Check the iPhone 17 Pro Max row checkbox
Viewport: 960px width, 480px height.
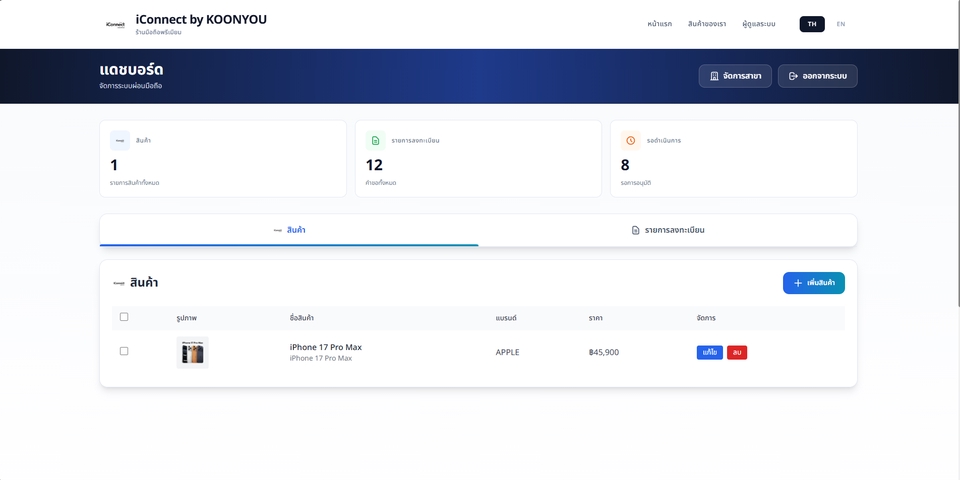124,351
